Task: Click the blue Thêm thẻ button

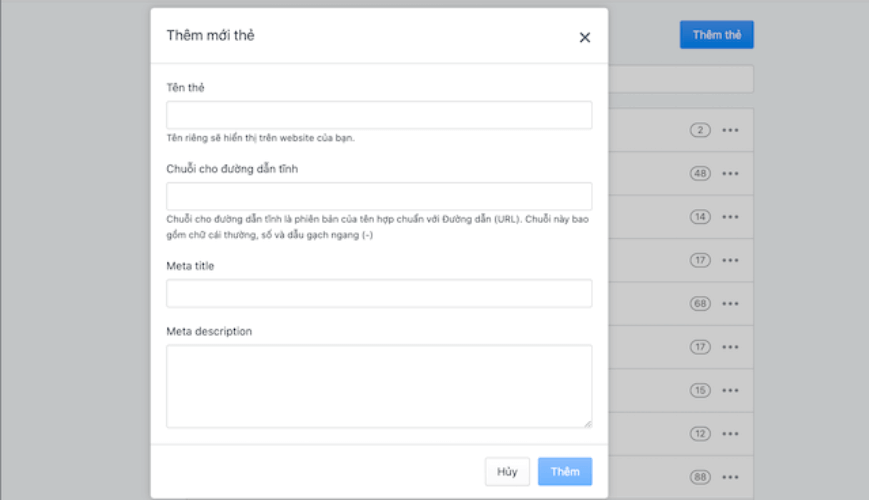Action: pos(716,35)
